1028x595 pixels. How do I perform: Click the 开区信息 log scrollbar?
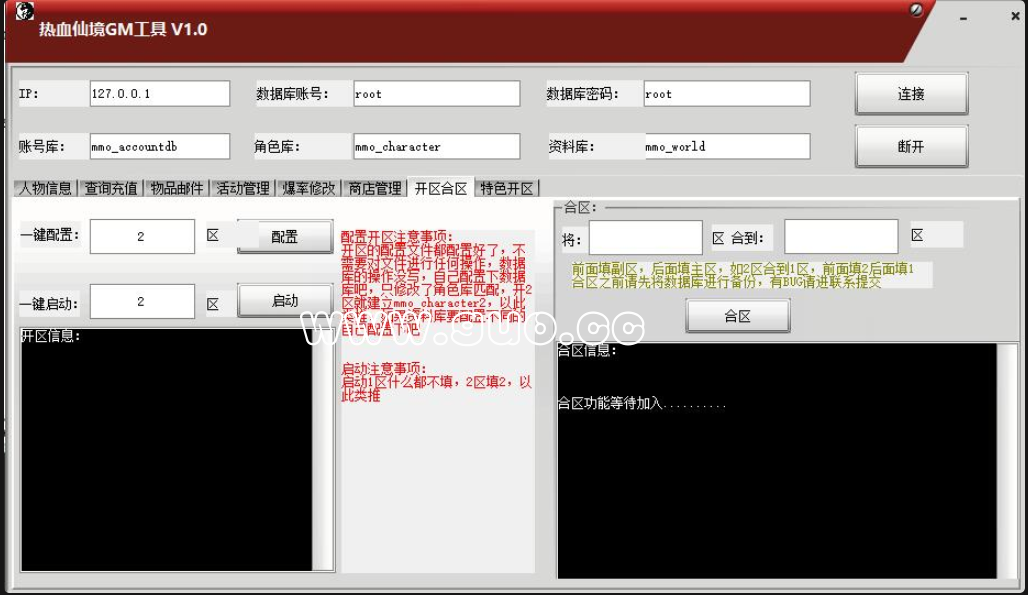pyautogui.click(x=323, y=450)
